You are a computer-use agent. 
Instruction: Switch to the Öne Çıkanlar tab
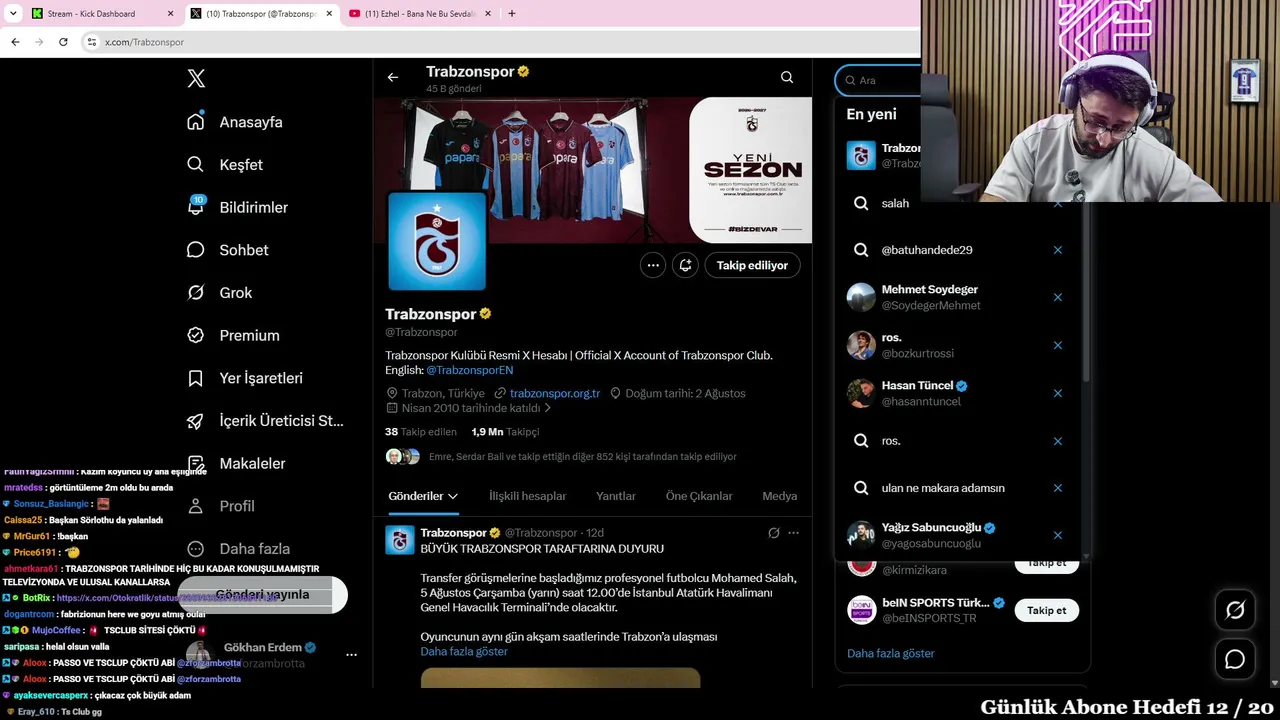[x=699, y=496]
